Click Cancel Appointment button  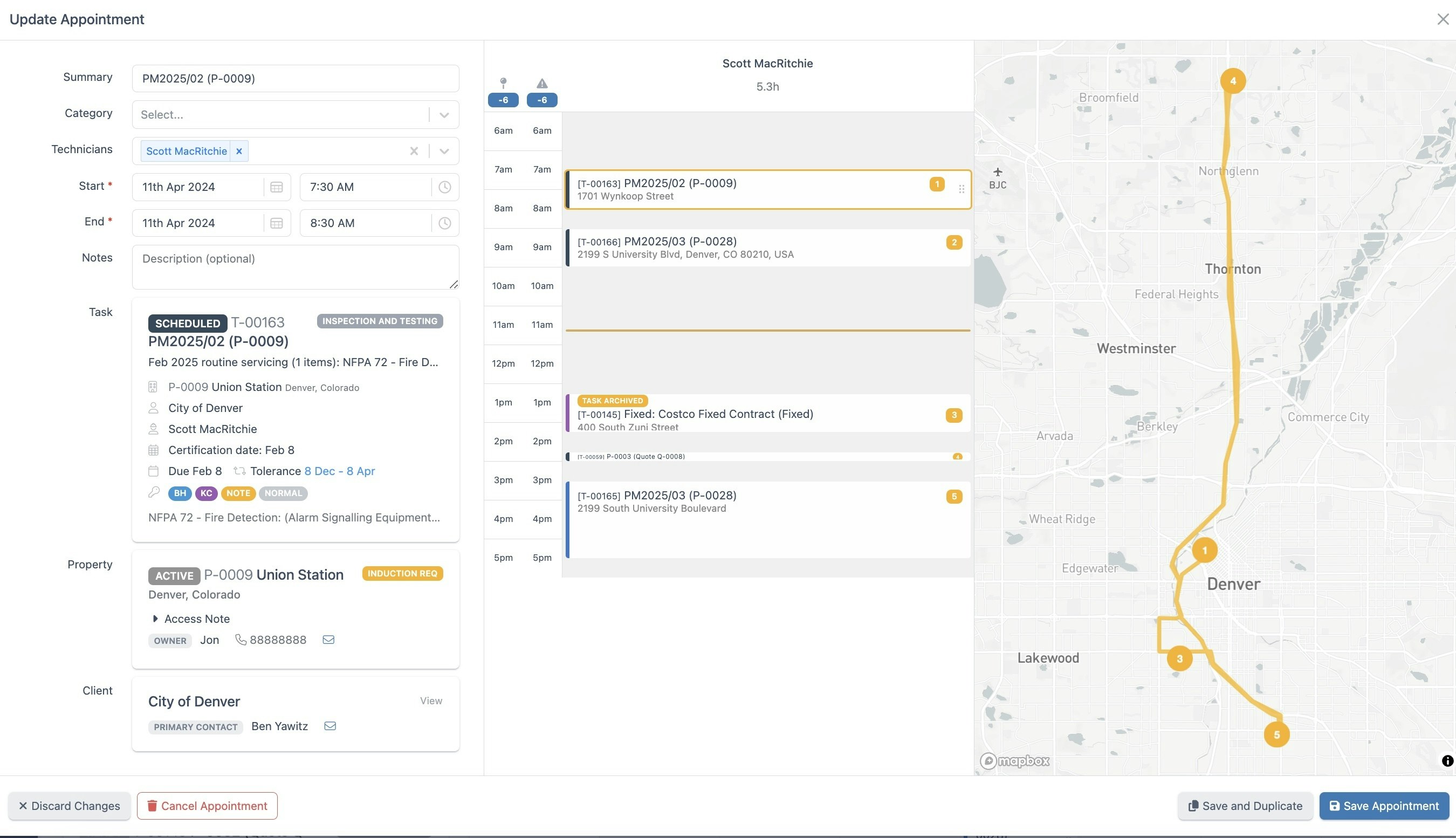207,806
